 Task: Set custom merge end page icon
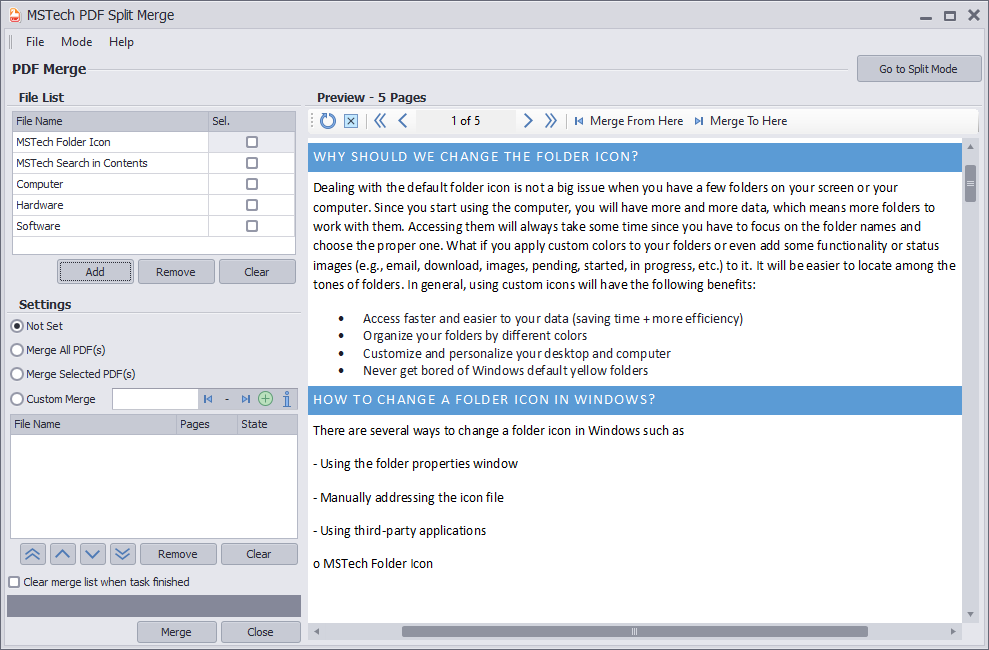click(245, 399)
